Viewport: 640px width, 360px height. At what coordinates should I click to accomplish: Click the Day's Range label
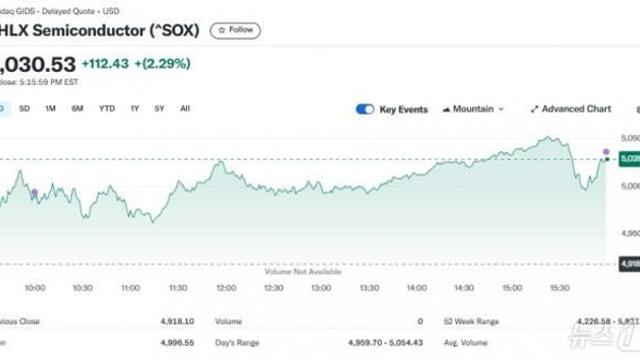pyautogui.click(x=237, y=343)
